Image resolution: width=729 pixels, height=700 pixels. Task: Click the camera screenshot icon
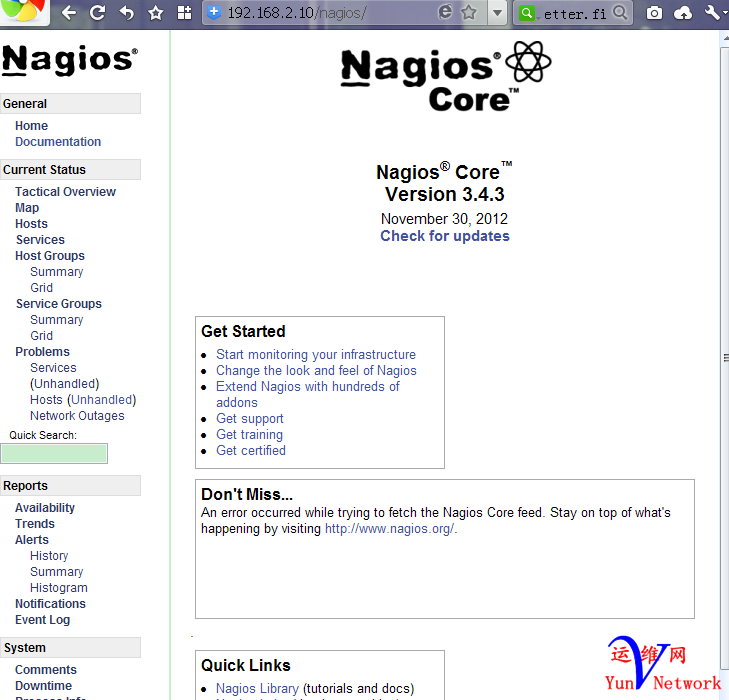pyautogui.click(x=654, y=13)
